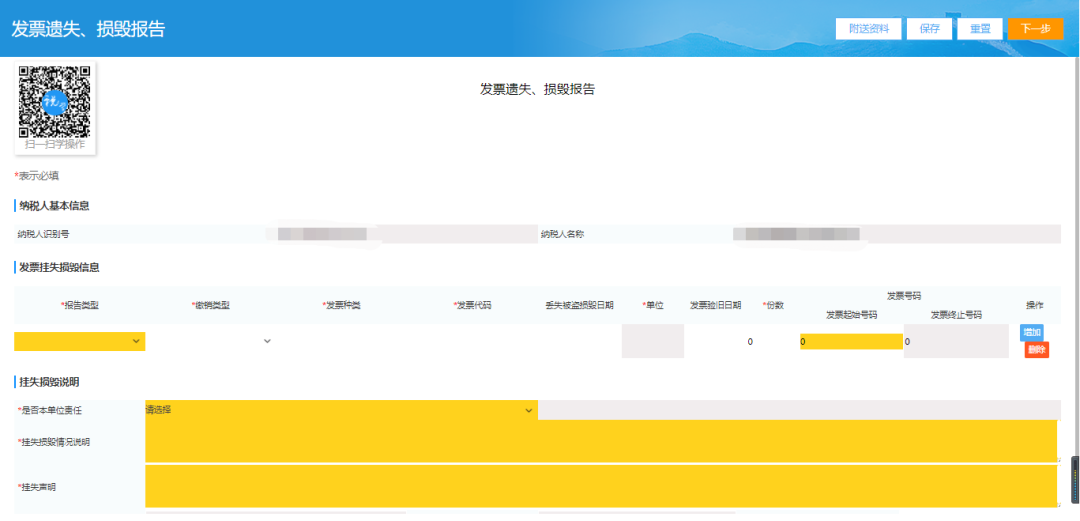Click into the 挂失声明 text area
This screenshot has width=1080, height=521.
pyautogui.click(x=600, y=486)
